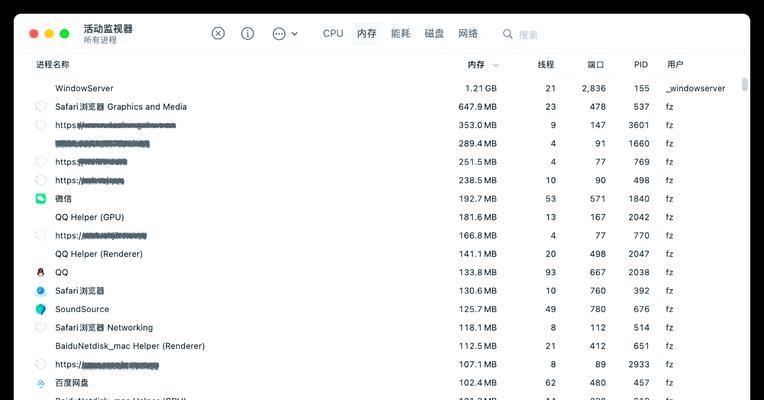764x400 pixels.
Task: Click the 647.9 MB memory value
Action: pyautogui.click(x=478, y=107)
